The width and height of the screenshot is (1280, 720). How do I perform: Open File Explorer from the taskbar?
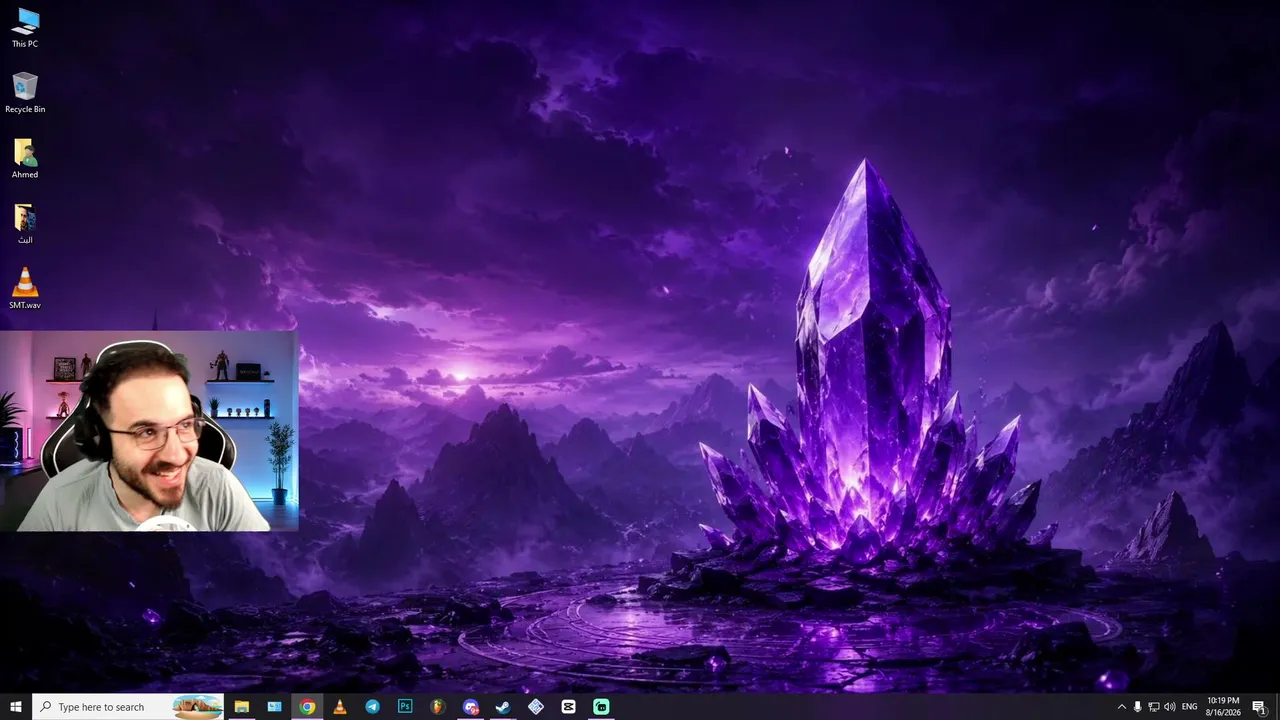[x=241, y=707]
